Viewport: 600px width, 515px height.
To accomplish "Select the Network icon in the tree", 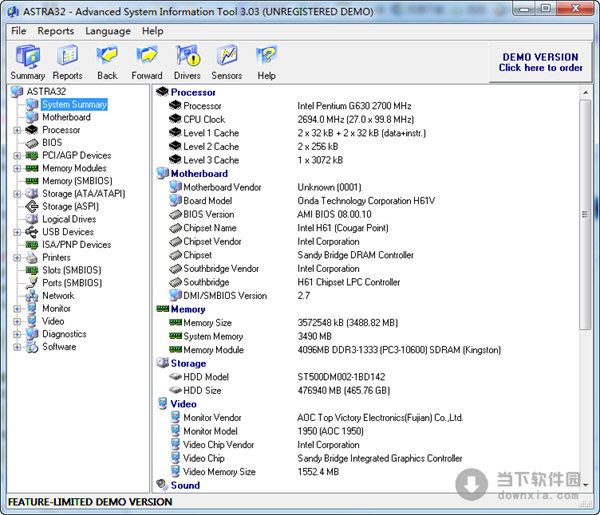I will [x=32, y=296].
